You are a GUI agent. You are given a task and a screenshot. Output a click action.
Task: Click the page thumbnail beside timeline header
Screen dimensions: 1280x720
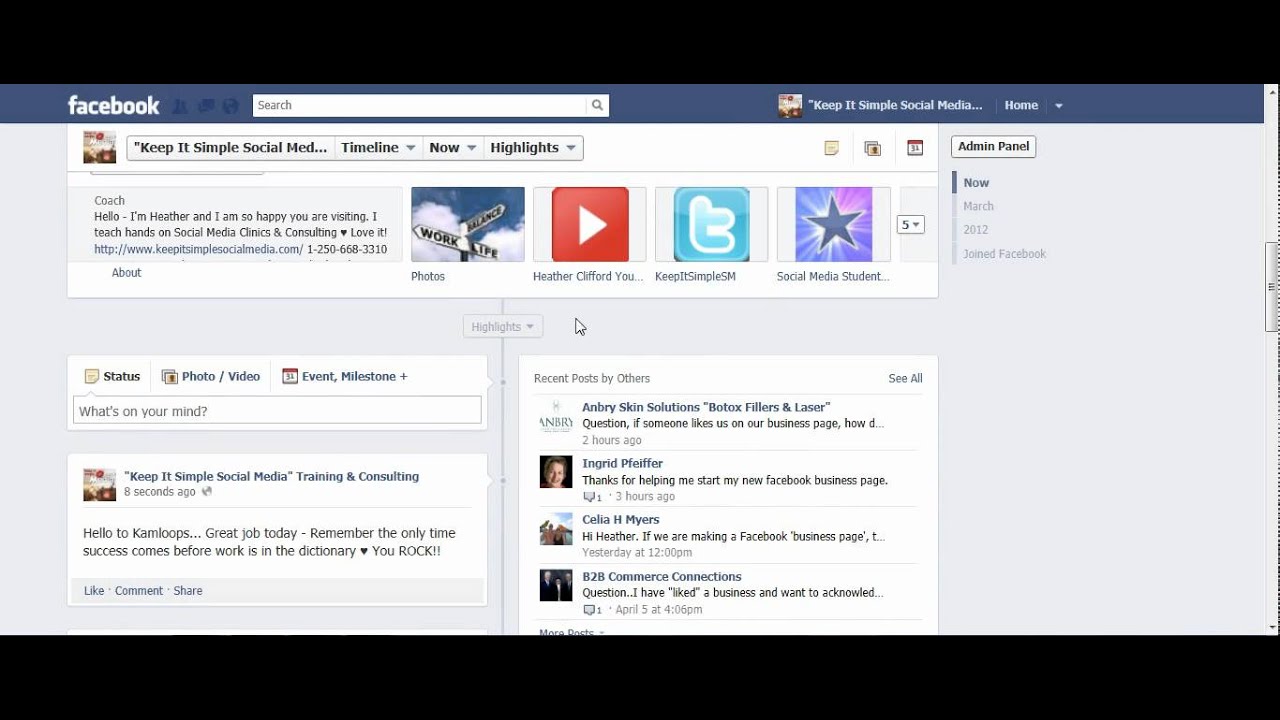[x=100, y=147]
